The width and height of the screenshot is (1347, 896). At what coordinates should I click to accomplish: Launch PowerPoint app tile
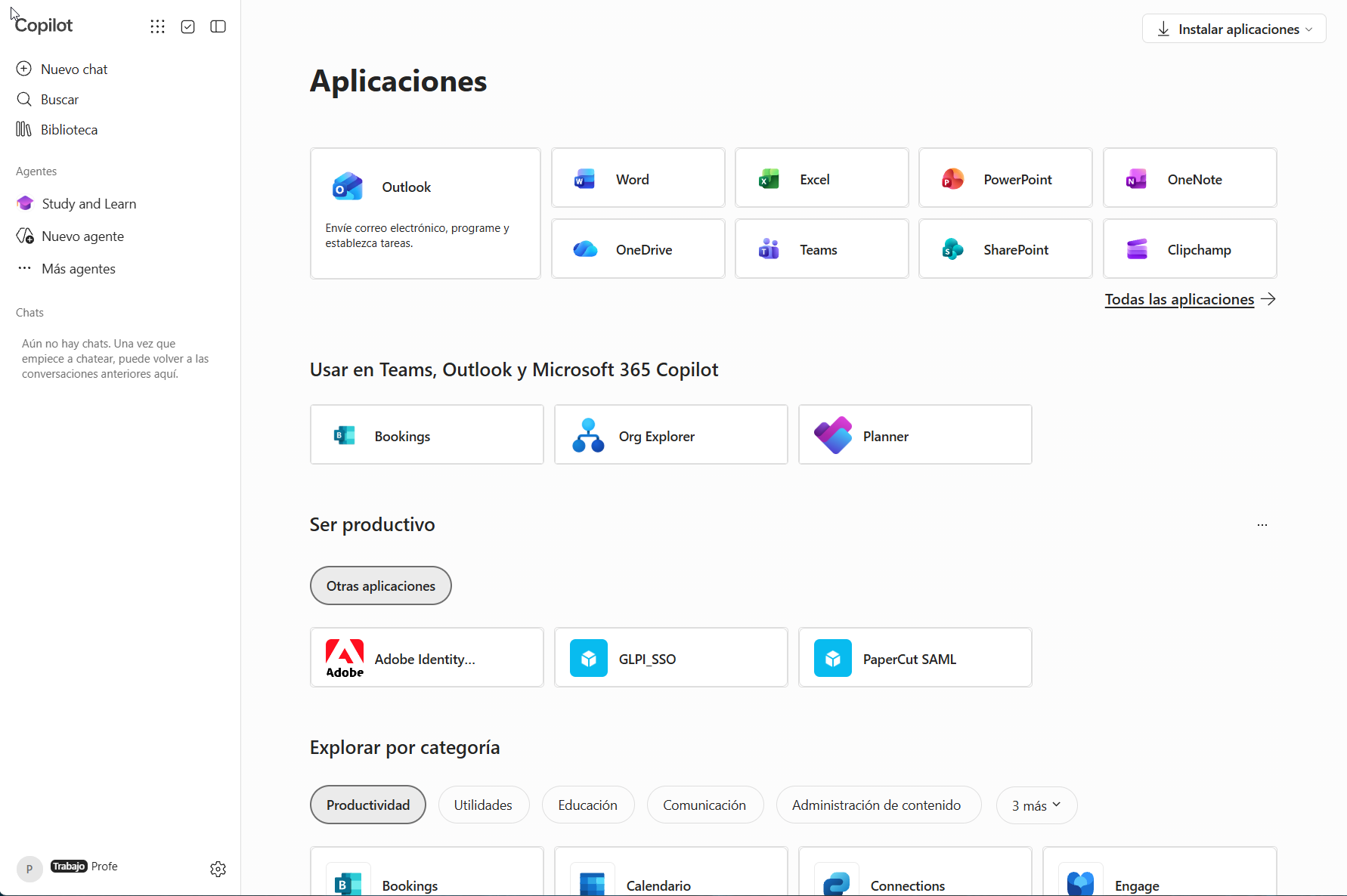pos(1005,178)
